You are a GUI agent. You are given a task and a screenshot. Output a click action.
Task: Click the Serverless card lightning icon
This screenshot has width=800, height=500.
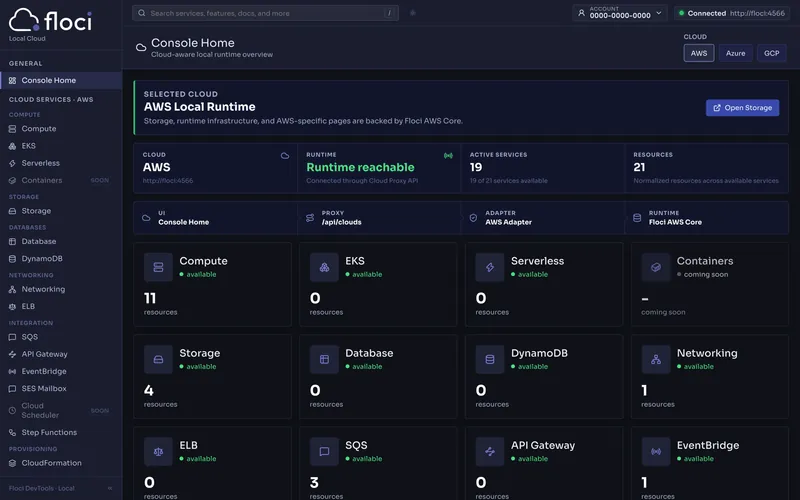pyautogui.click(x=490, y=267)
